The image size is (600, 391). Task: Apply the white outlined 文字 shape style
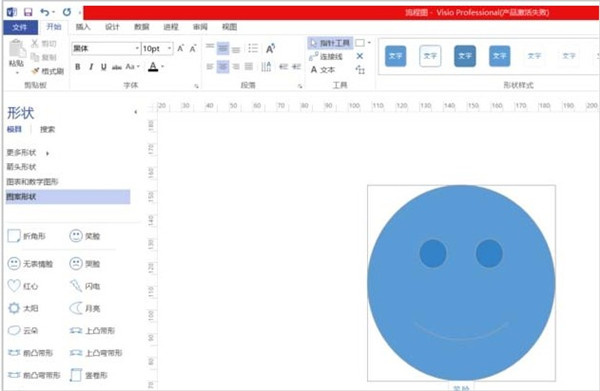coord(430,56)
